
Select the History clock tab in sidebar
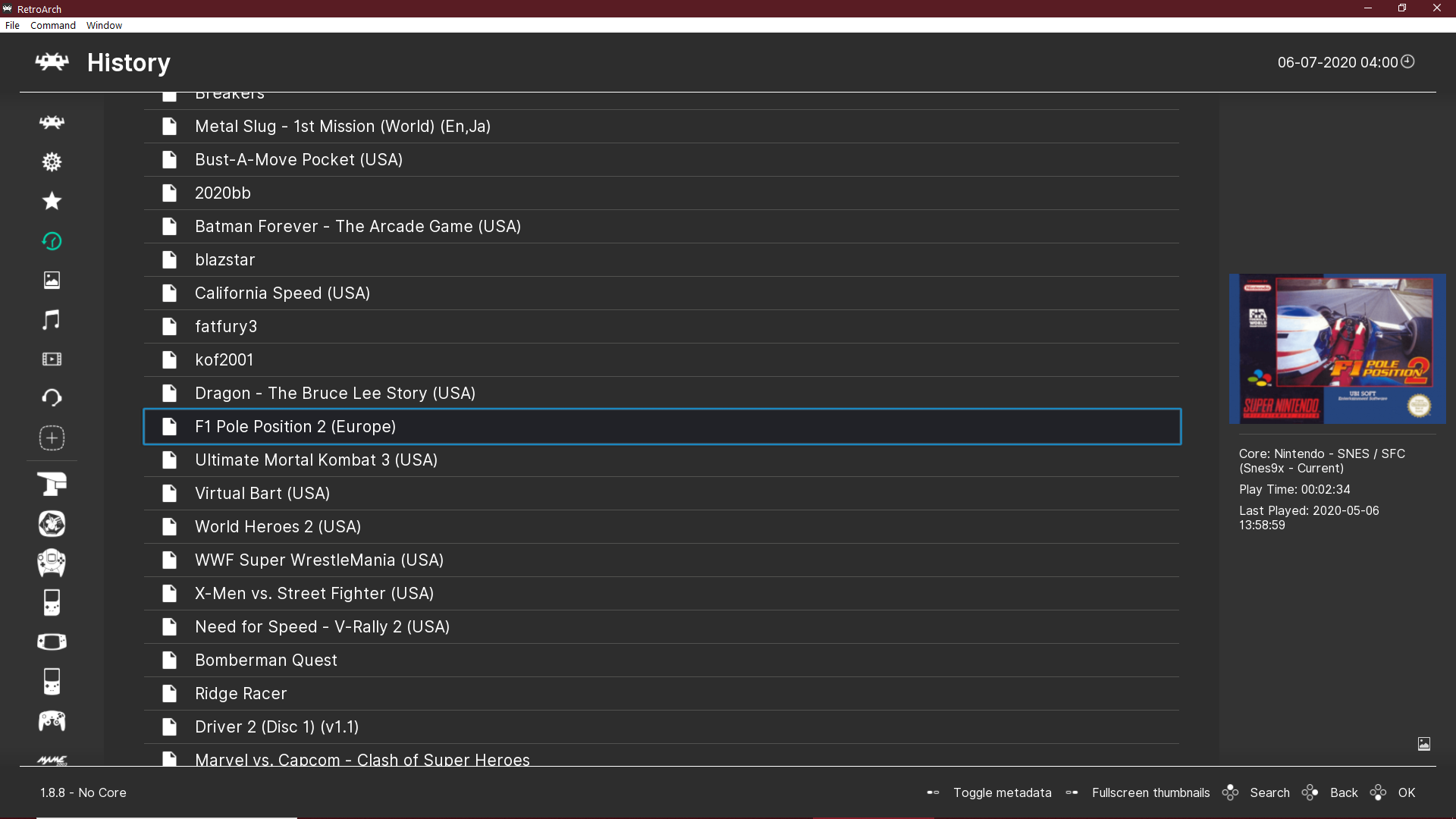point(52,241)
